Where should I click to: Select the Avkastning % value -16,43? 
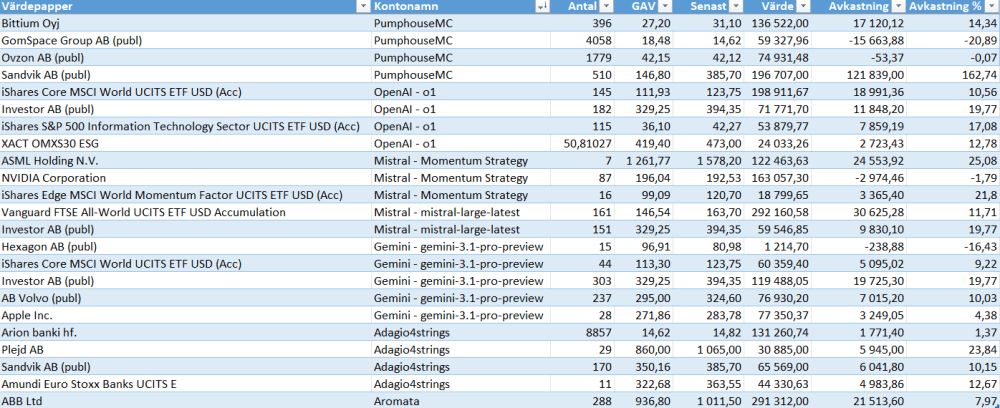(x=953, y=247)
